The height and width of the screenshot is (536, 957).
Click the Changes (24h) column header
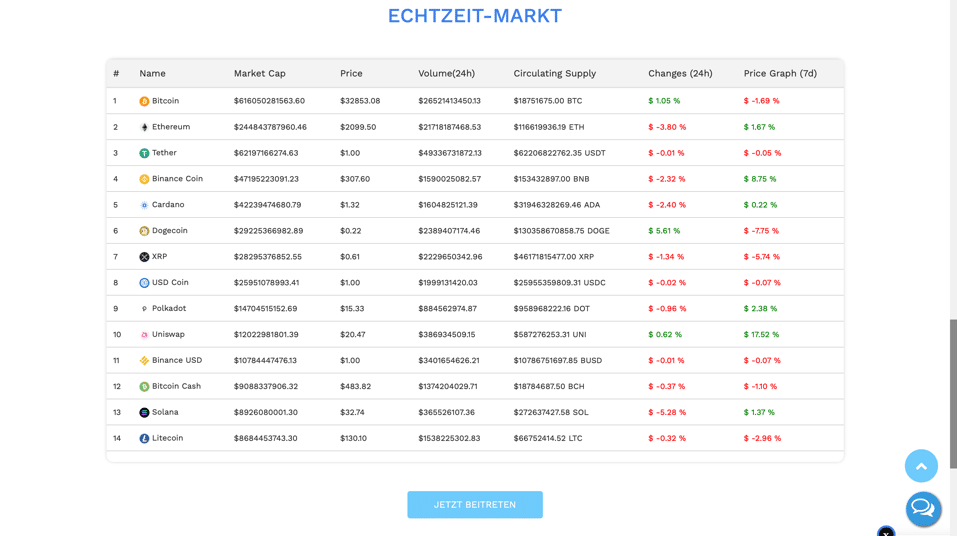pos(680,73)
